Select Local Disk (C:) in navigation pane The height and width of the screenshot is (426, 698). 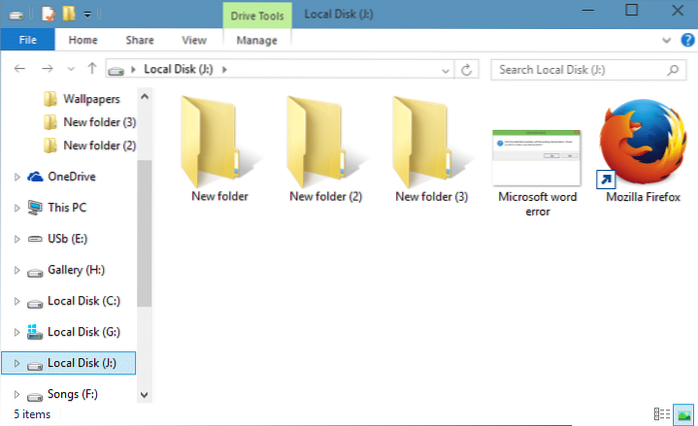pos(82,301)
